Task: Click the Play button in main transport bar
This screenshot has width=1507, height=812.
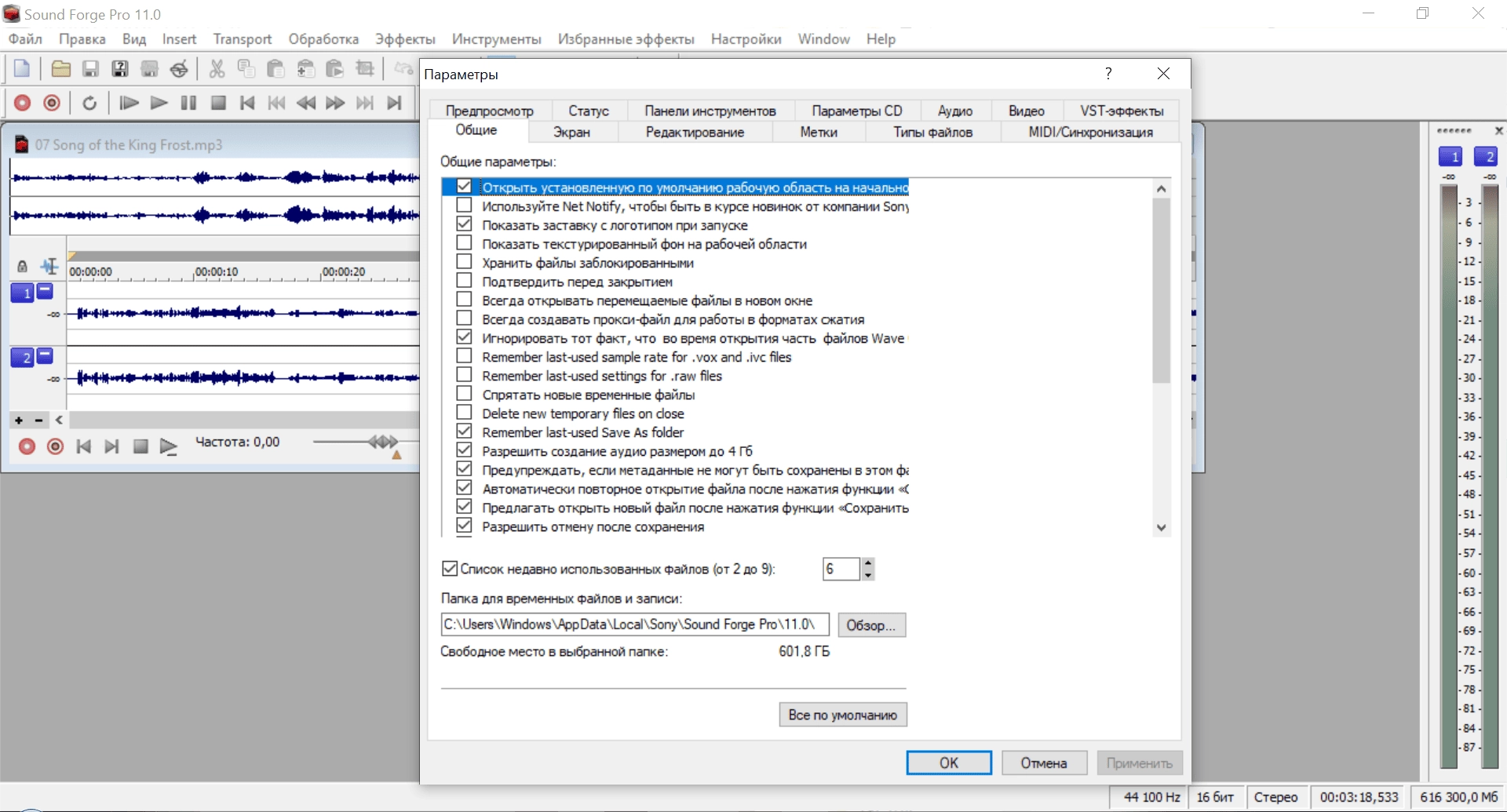Action: point(159,103)
